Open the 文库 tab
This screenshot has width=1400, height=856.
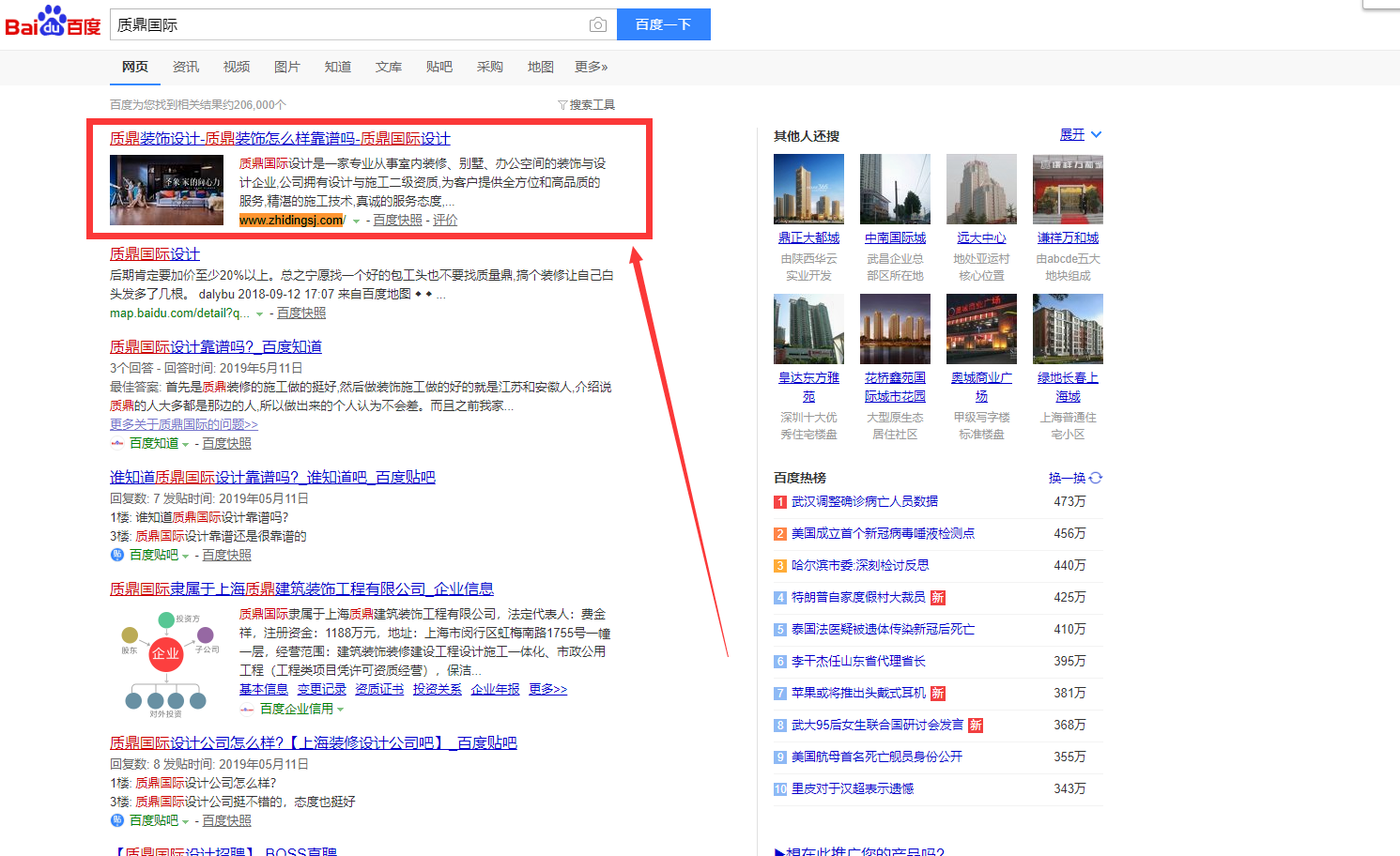389,67
